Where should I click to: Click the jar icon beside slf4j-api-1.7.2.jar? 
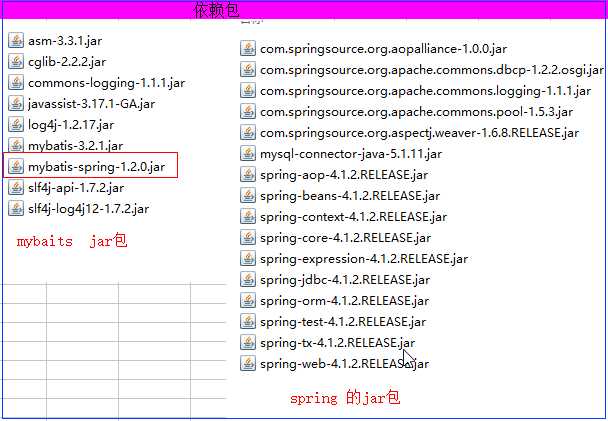click(x=16, y=188)
